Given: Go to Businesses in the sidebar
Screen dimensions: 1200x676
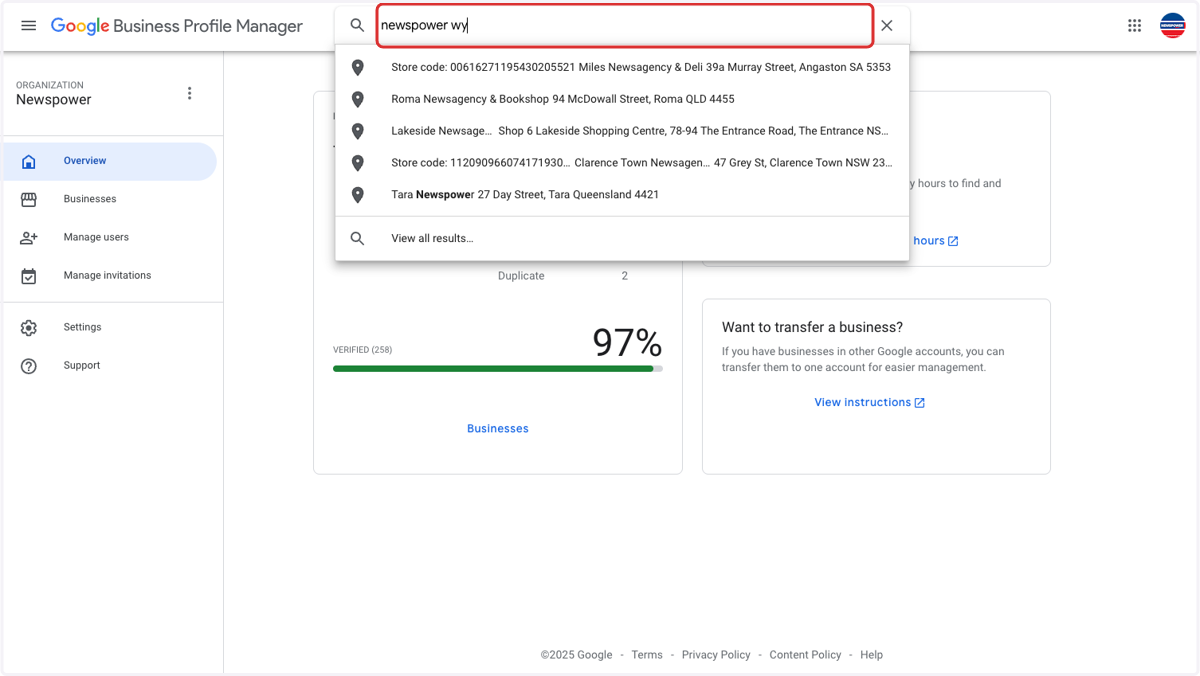Looking at the screenshot, I should coord(108,199).
